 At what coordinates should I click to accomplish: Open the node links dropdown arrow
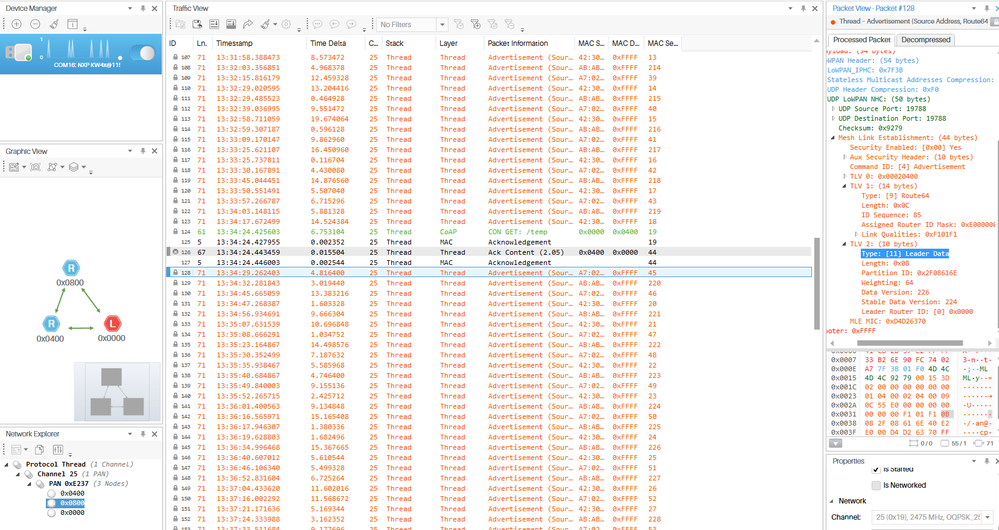click(x=62, y=168)
